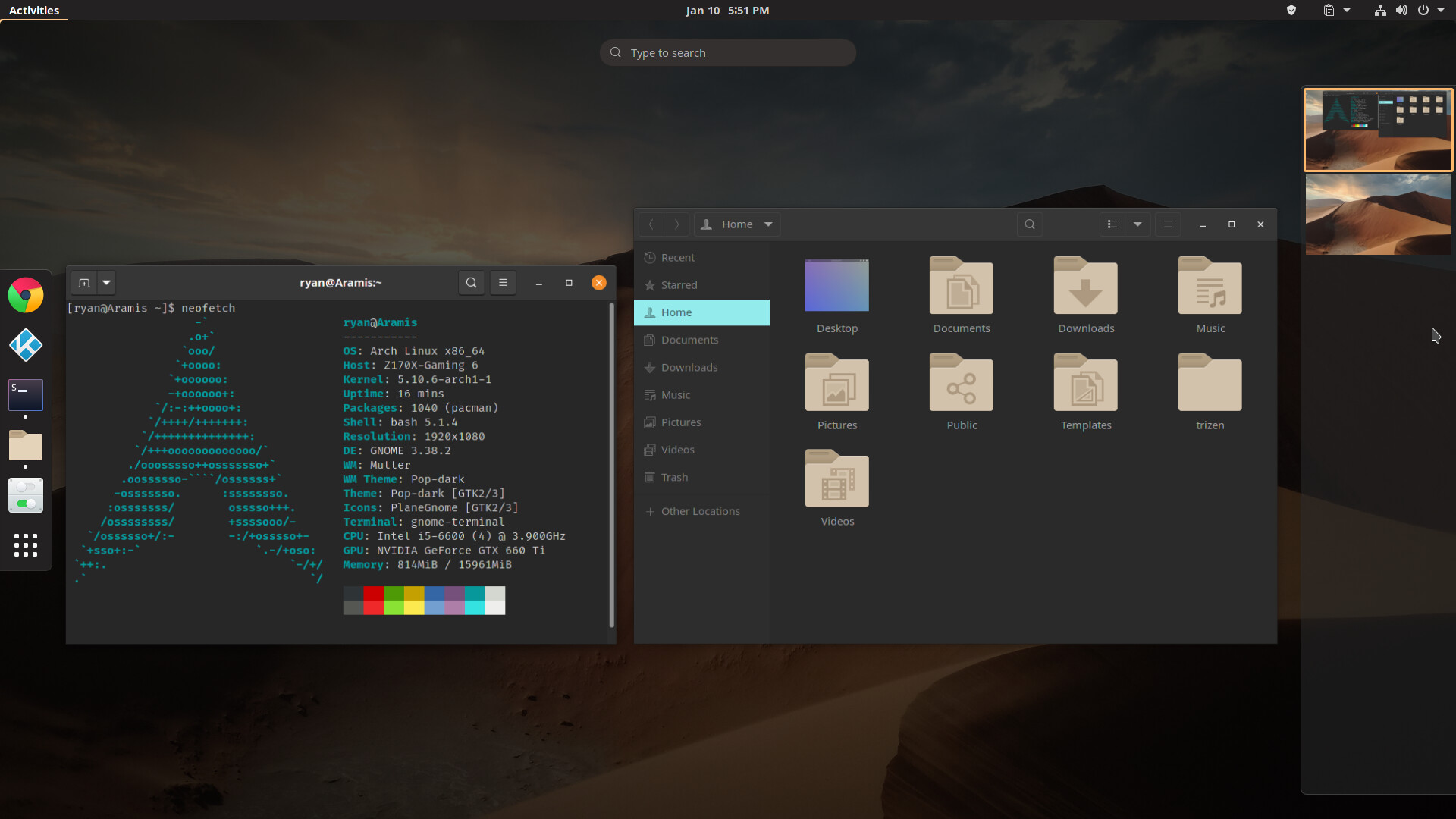This screenshot has height=819, width=1456.
Task: Expand the new-tab dropdown in the terminal
Action: coord(106,282)
